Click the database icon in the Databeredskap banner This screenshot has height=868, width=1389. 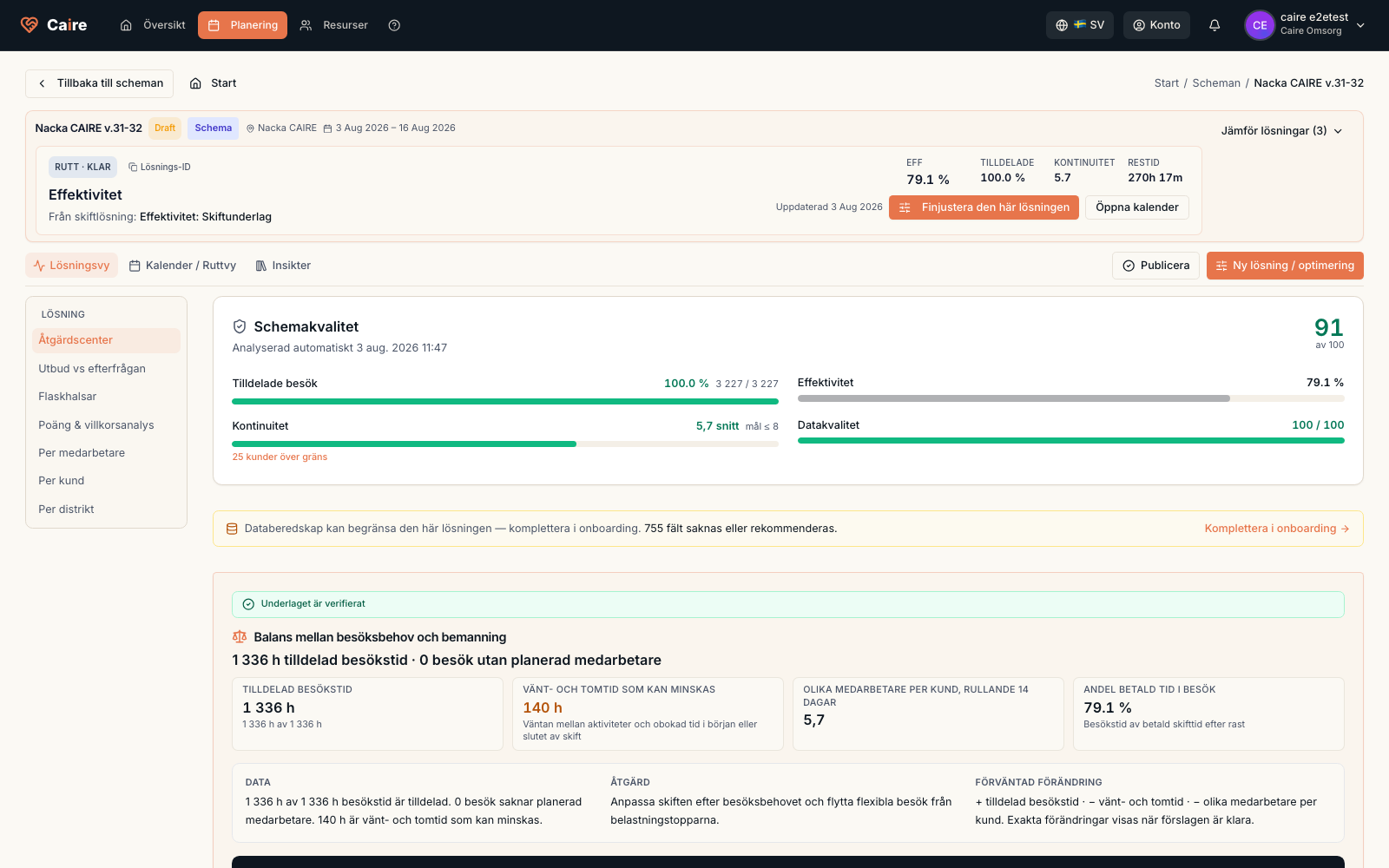(x=232, y=529)
